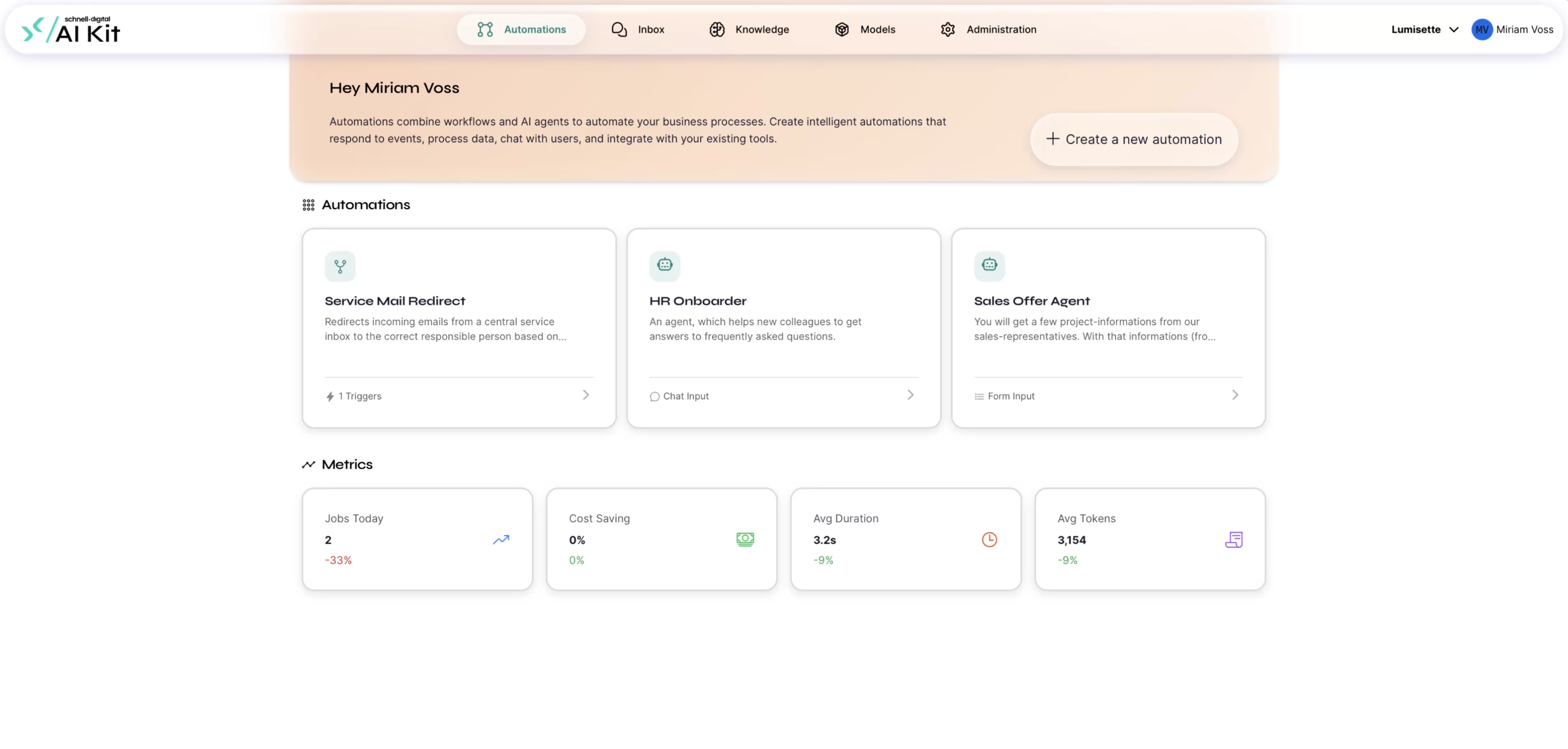The image size is (1568, 749).
Task: Open the Inbox via its chat bubble icon
Action: coord(619,29)
